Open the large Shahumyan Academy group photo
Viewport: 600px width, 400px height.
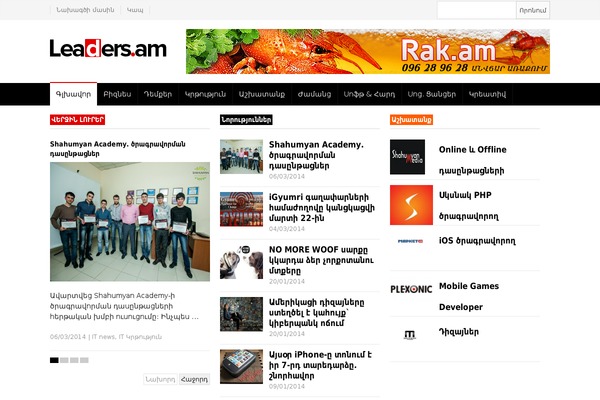(130, 222)
